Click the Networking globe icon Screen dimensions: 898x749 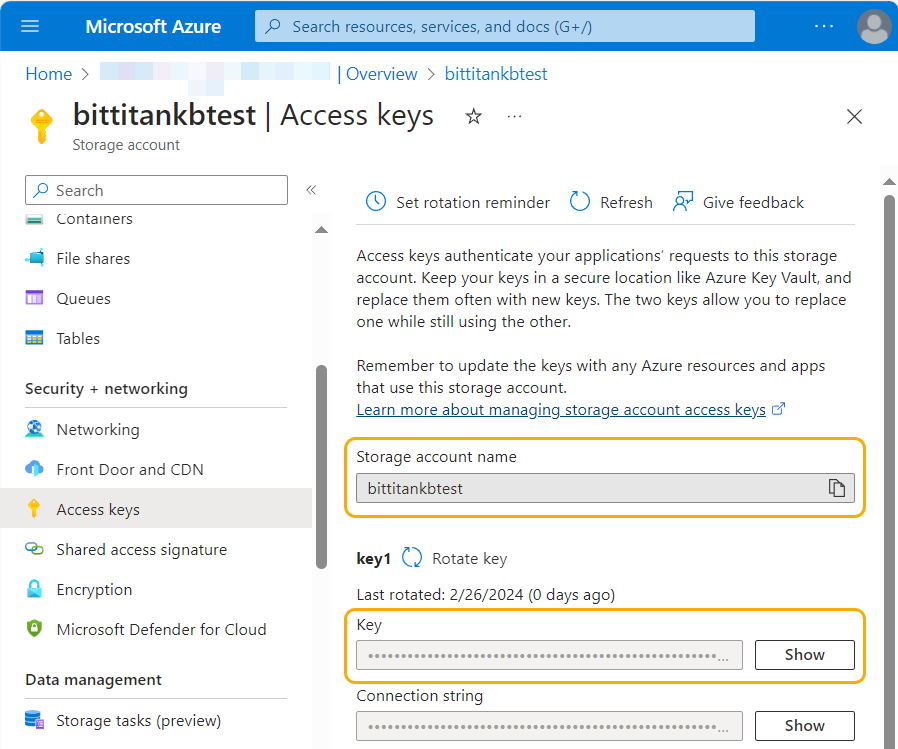click(34, 428)
